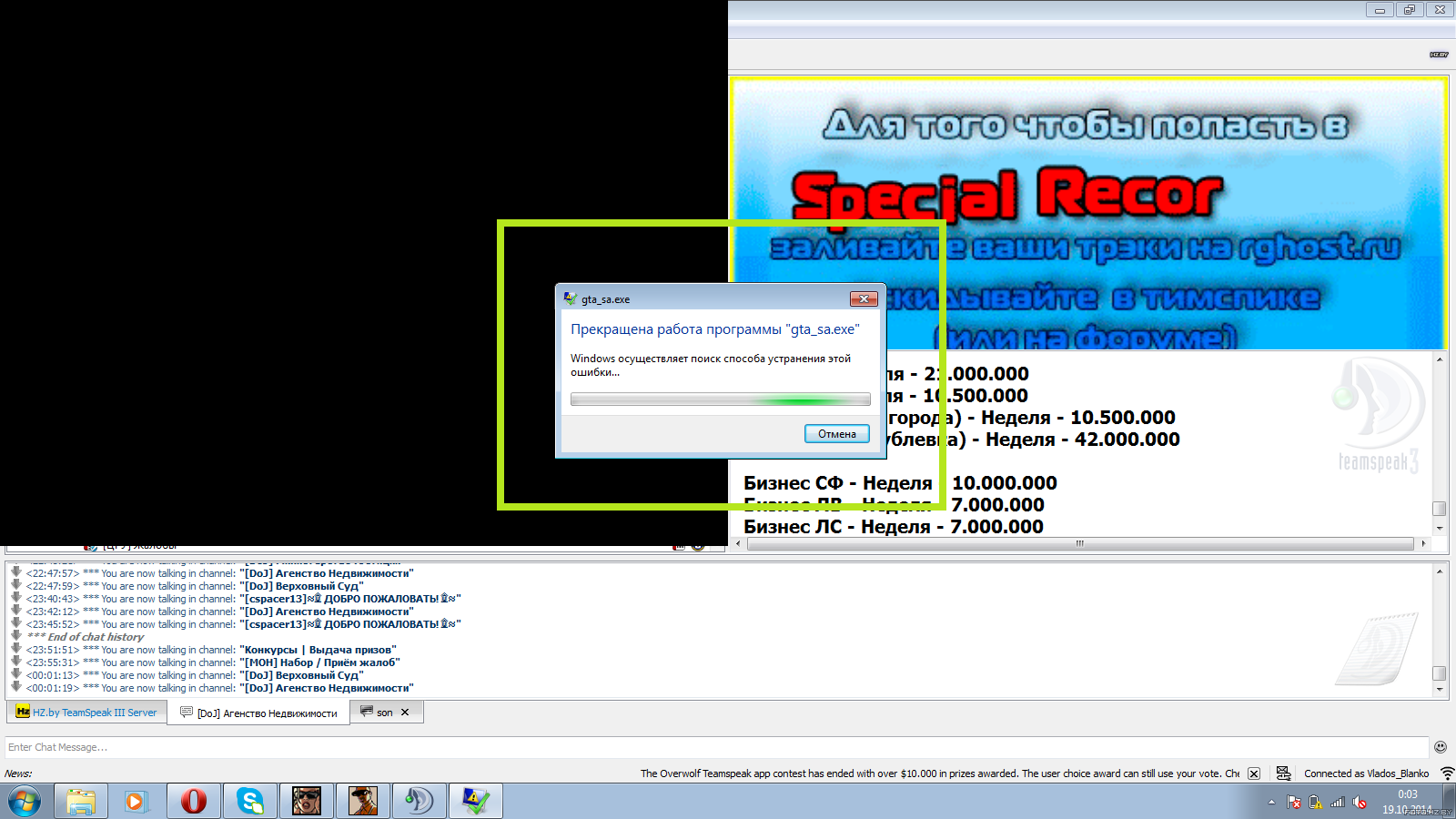Open the Windows Start menu
Image resolution: width=1456 pixels, height=819 pixels.
point(25,802)
